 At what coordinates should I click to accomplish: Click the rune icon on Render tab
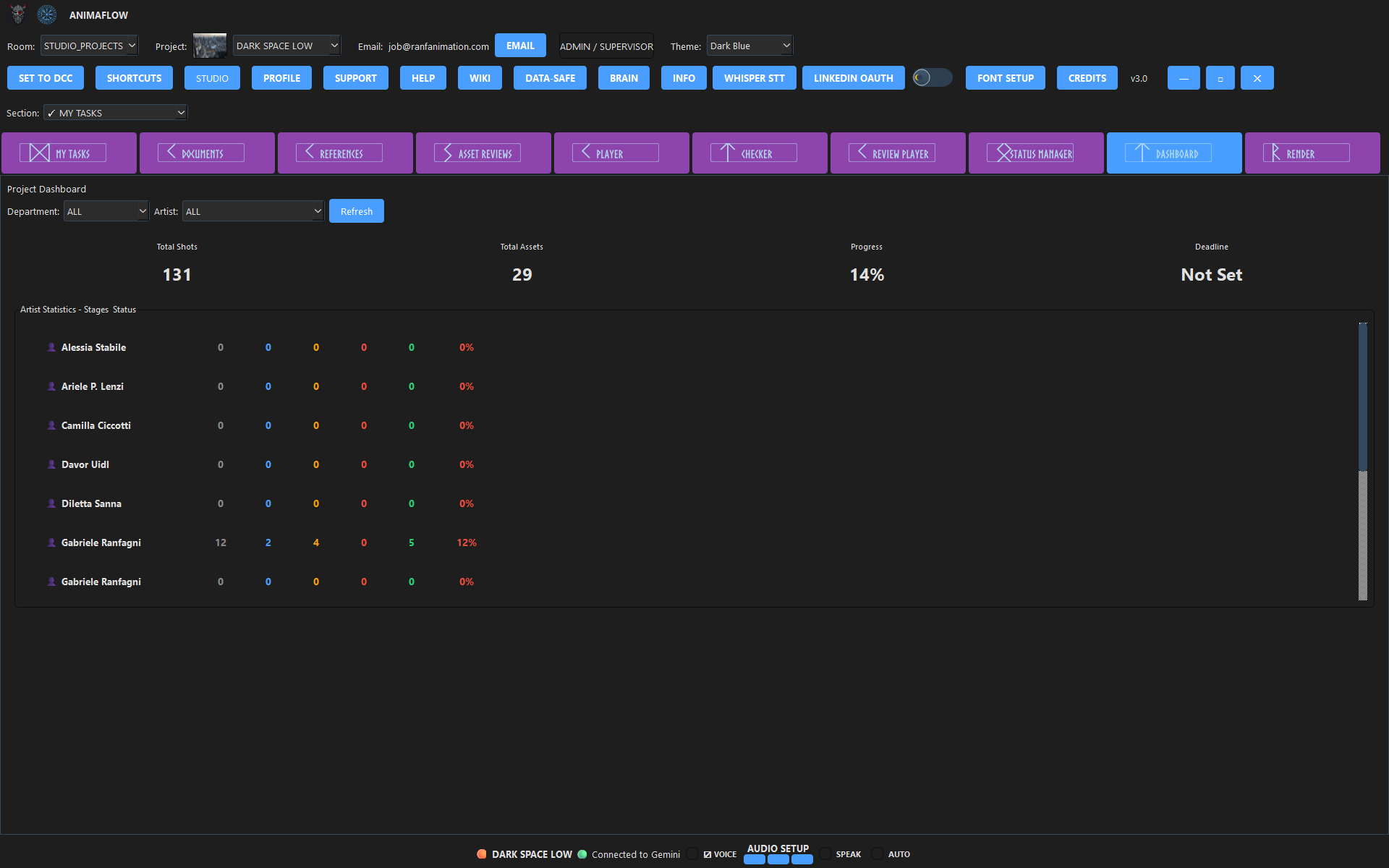[1275, 153]
